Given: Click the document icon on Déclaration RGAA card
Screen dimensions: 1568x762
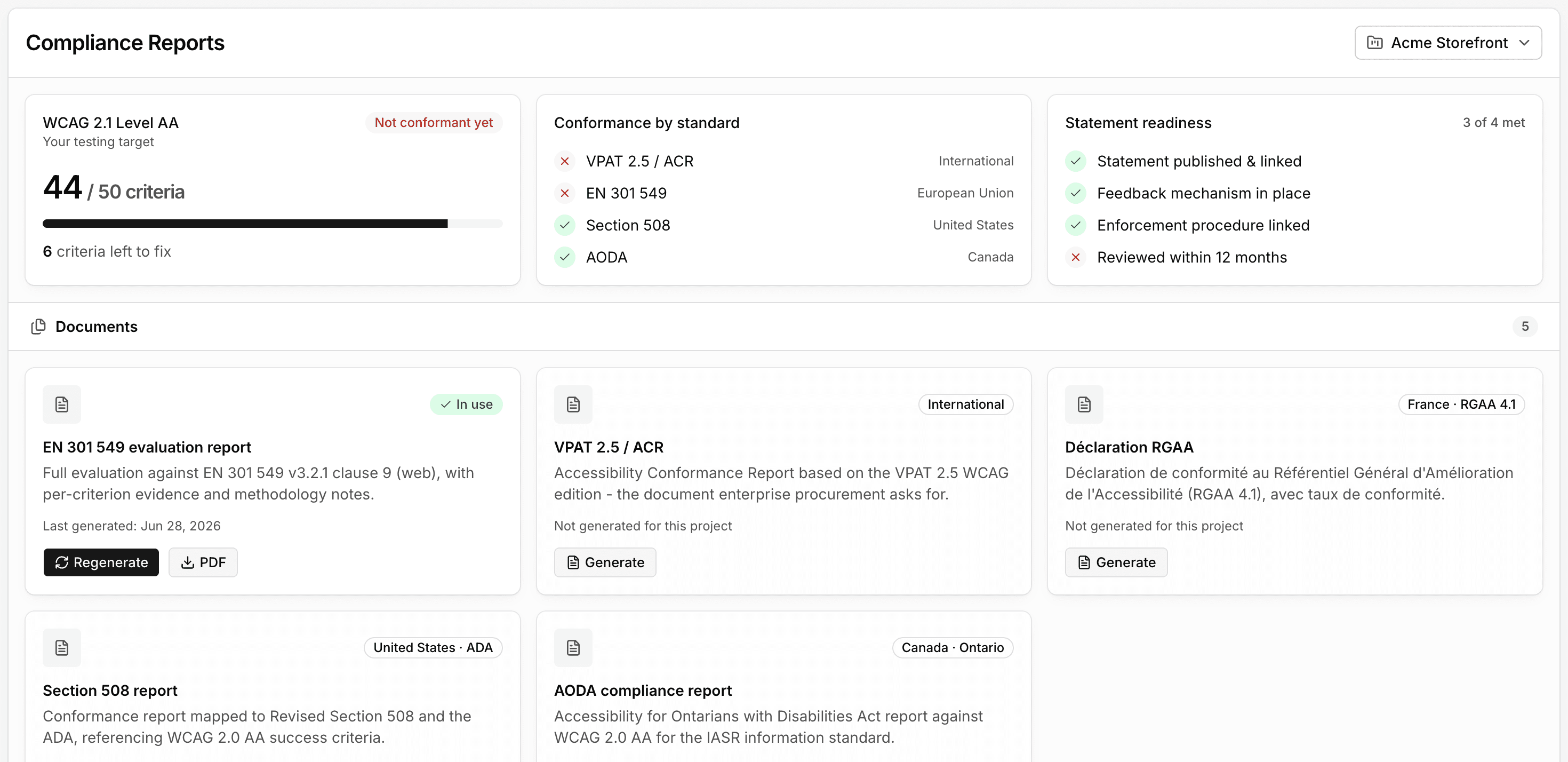Looking at the screenshot, I should pyautogui.click(x=1084, y=404).
